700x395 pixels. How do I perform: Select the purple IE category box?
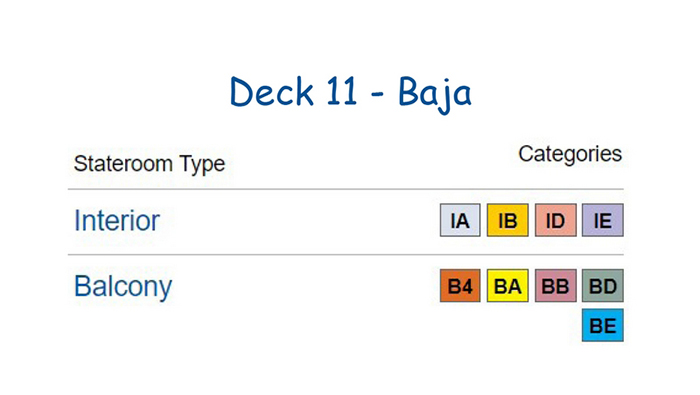(x=603, y=220)
